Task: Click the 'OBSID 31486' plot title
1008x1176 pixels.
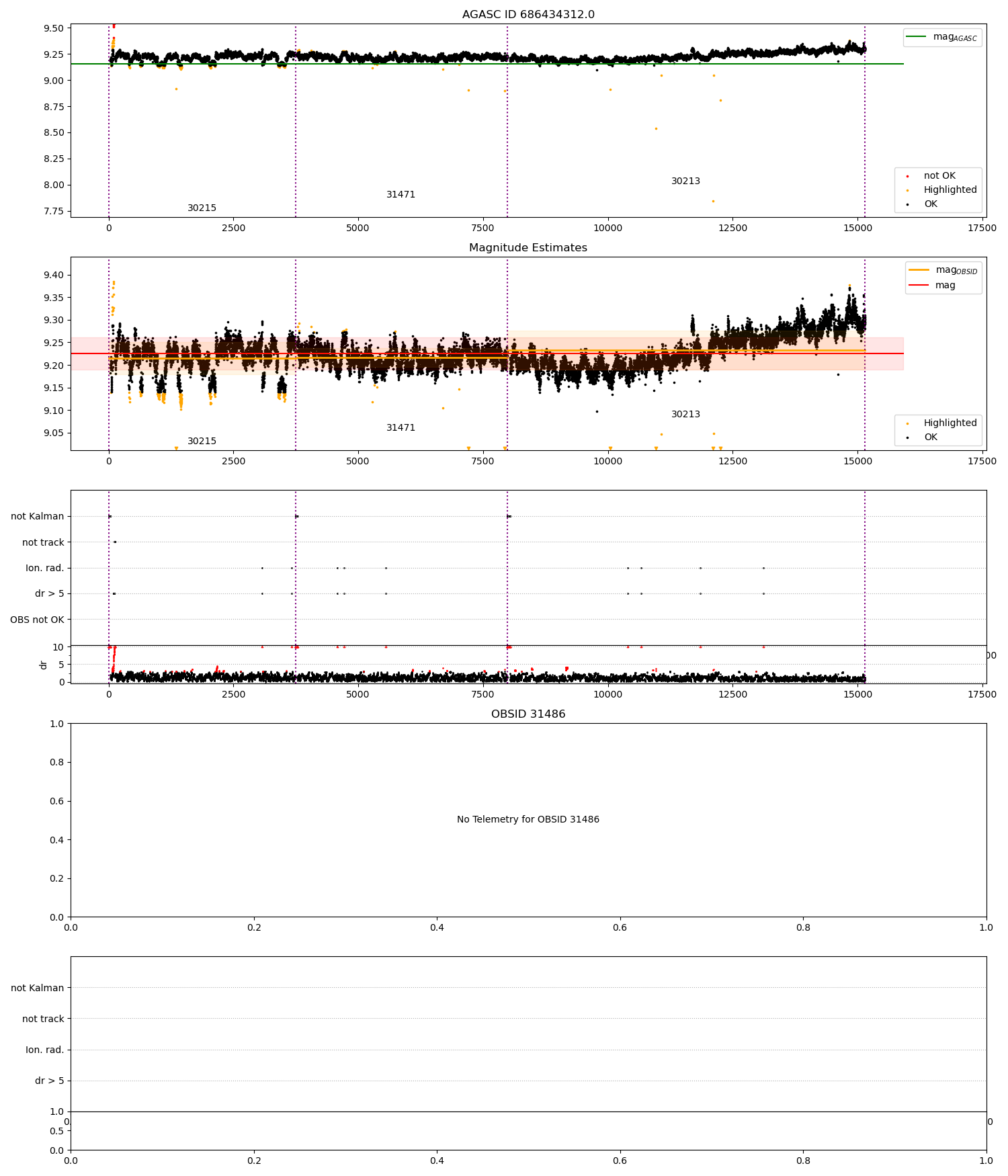Action: tap(528, 714)
